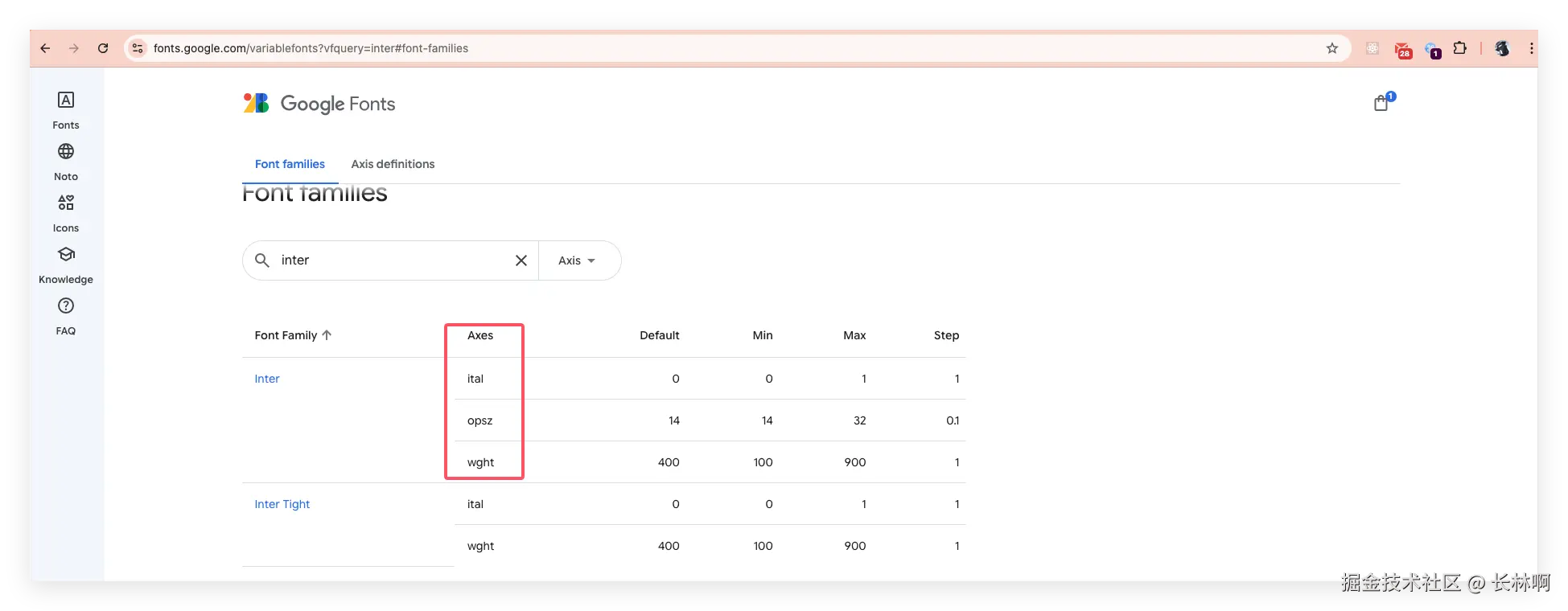Click the Max column header
The height and width of the screenshot is (611, 1568).
click(x=854, y=335)
